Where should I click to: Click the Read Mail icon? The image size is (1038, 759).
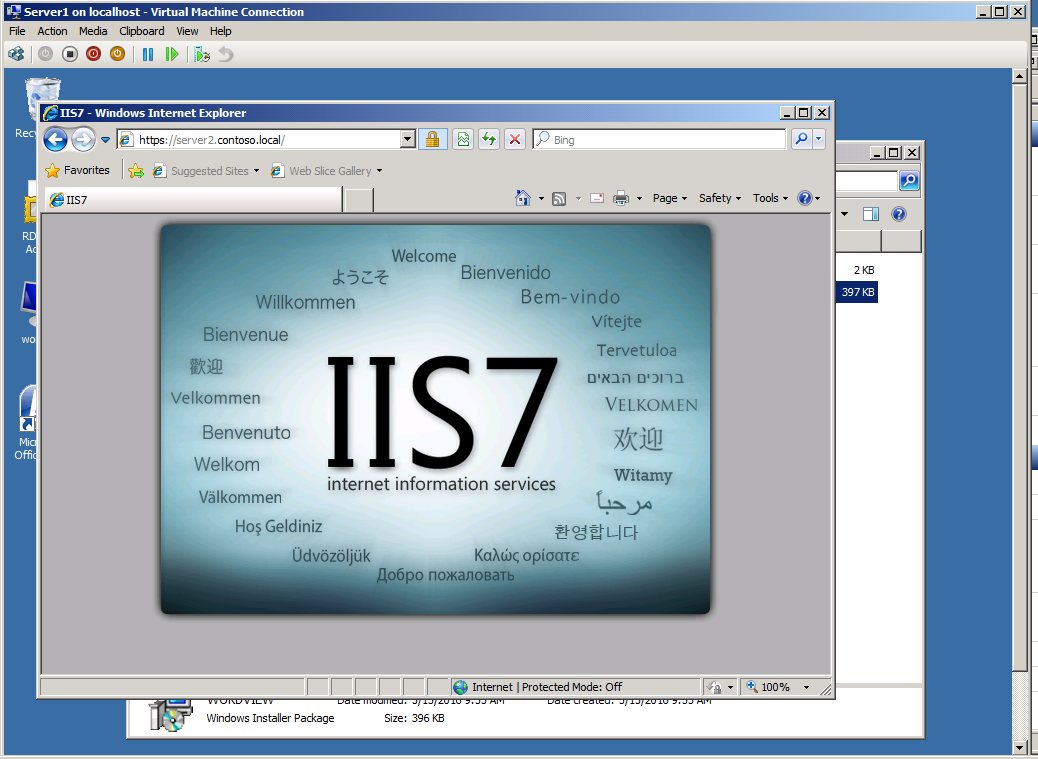[596, 198]
